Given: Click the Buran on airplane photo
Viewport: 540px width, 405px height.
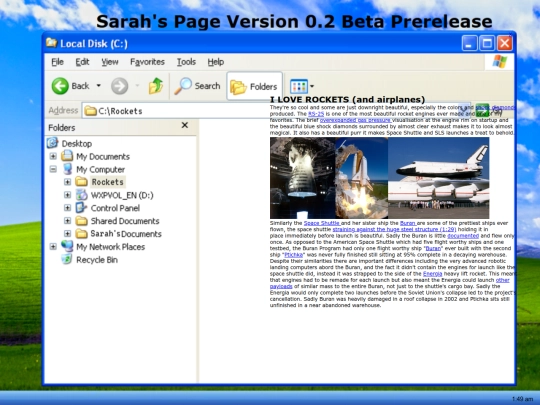Looking at the screenshot, I should coord(438,178).
